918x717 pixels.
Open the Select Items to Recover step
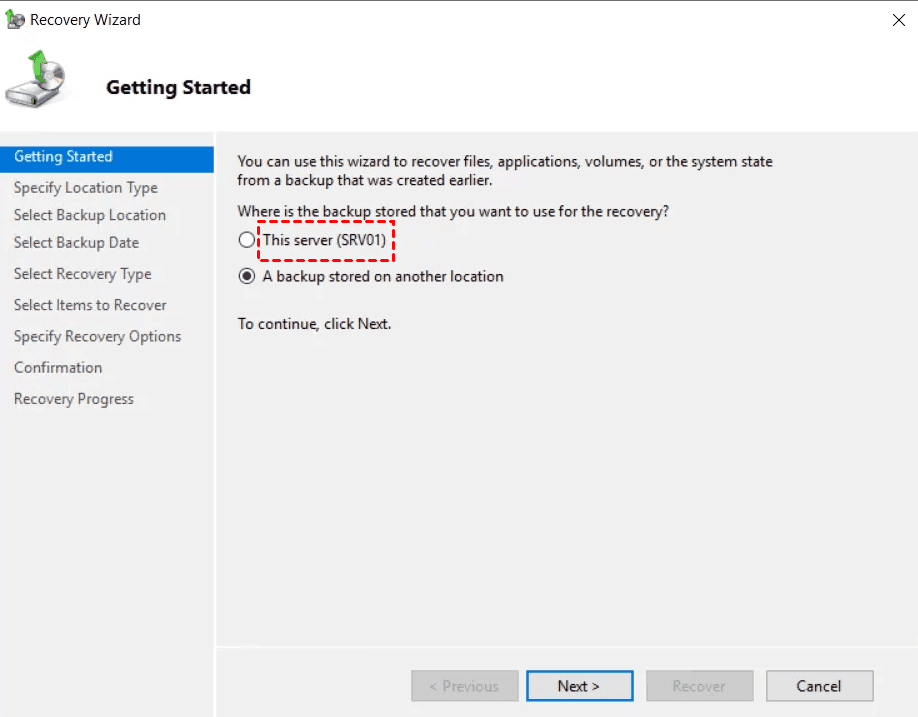[x=90, y=305]
